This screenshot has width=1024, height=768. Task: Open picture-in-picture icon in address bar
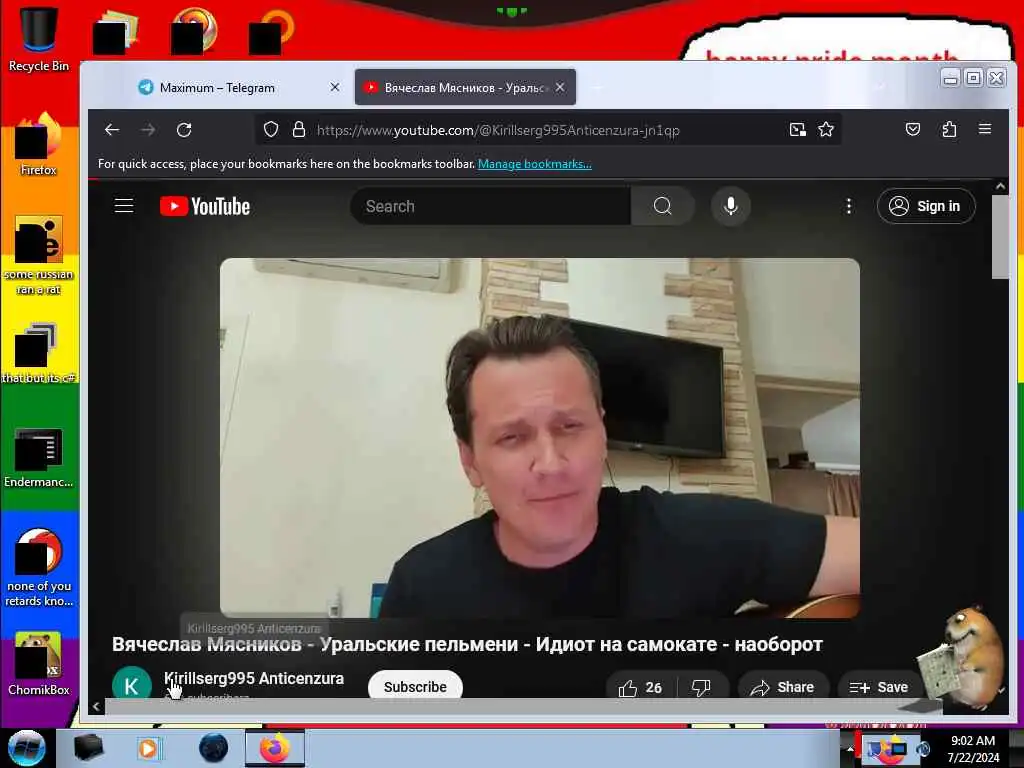[797, 130]
